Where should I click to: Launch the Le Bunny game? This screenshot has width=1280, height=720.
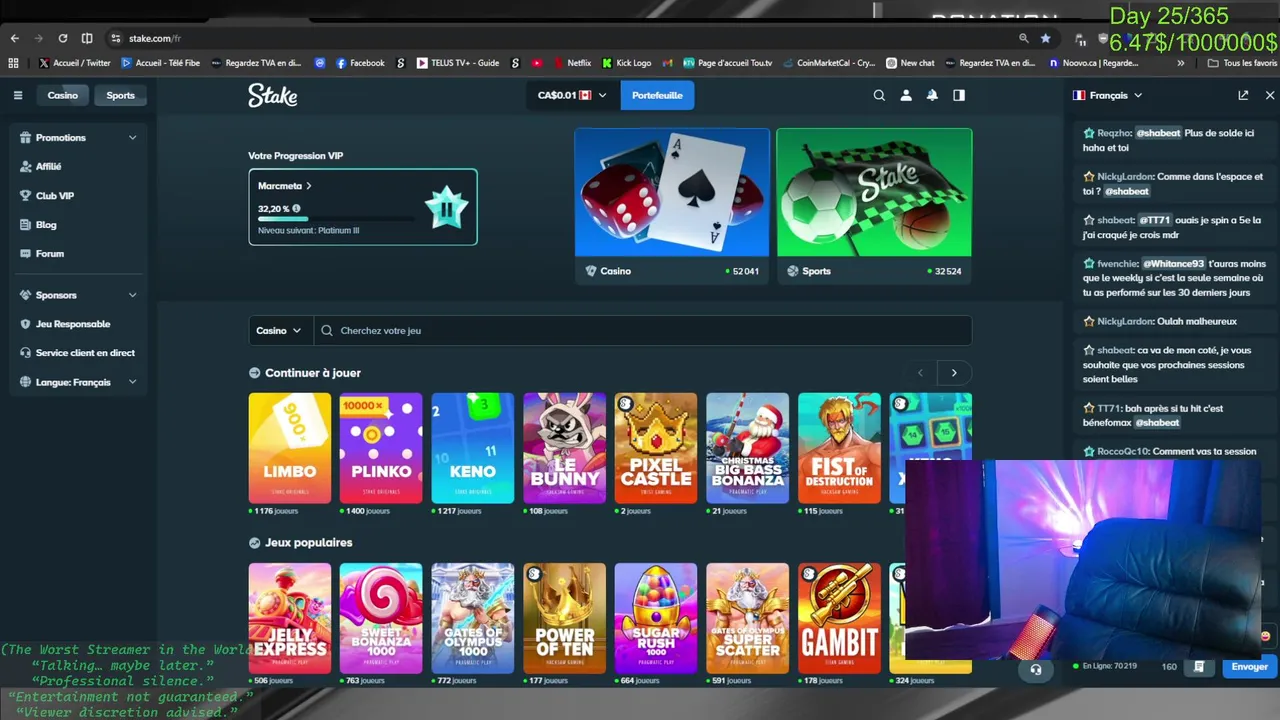pyautogui.click(x=565, y=448)
